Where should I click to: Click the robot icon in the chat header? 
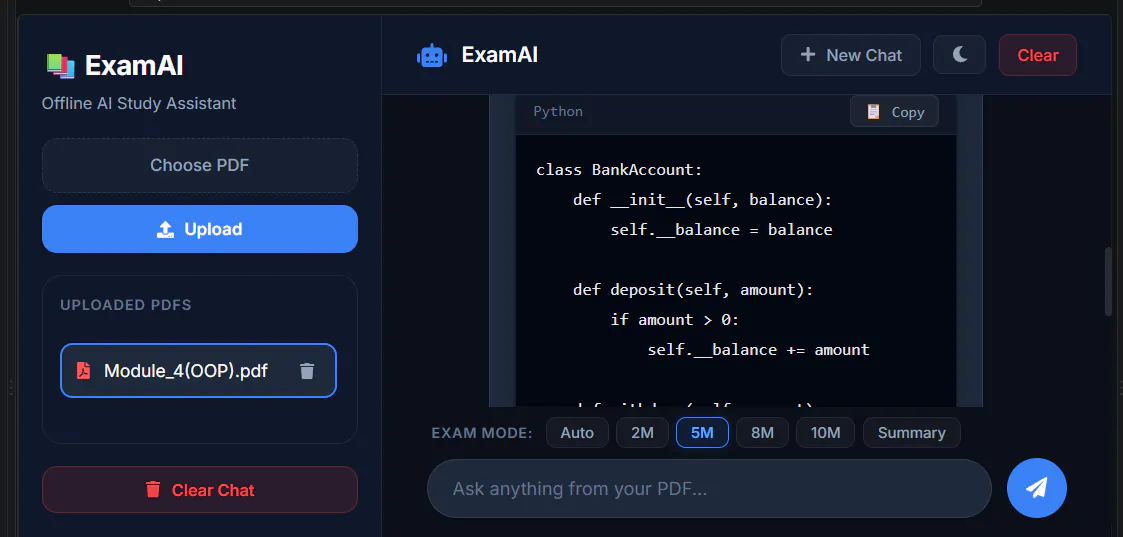tap(432, 55)
